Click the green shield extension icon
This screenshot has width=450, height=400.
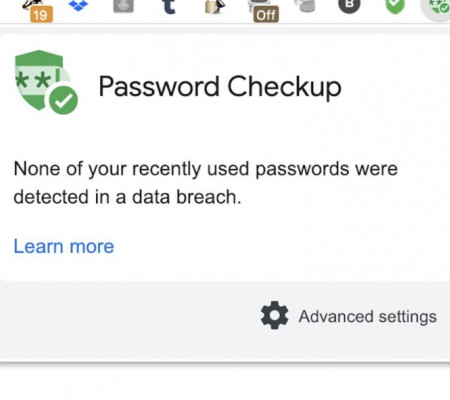coord(395,7)
